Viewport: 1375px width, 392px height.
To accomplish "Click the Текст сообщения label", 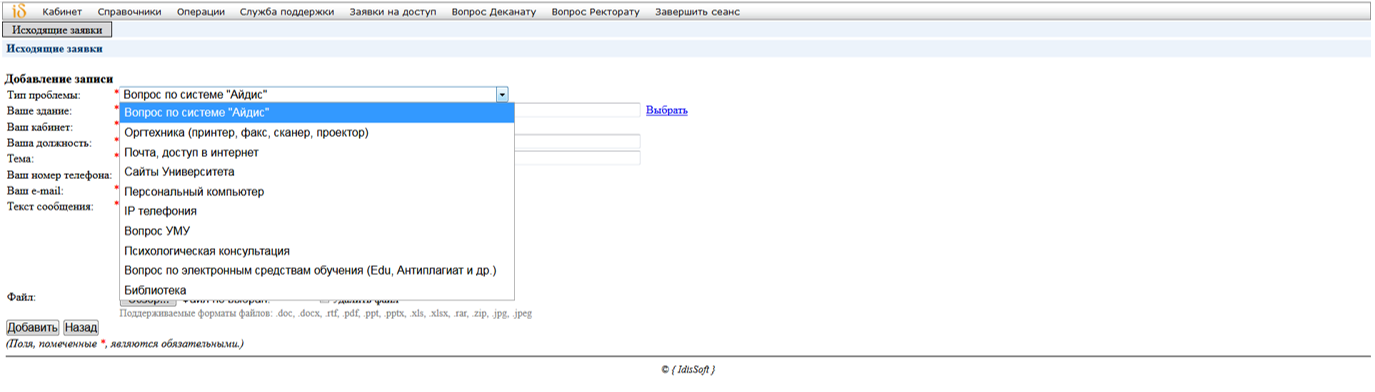I will pyautogui.click(x=50, y=206).
